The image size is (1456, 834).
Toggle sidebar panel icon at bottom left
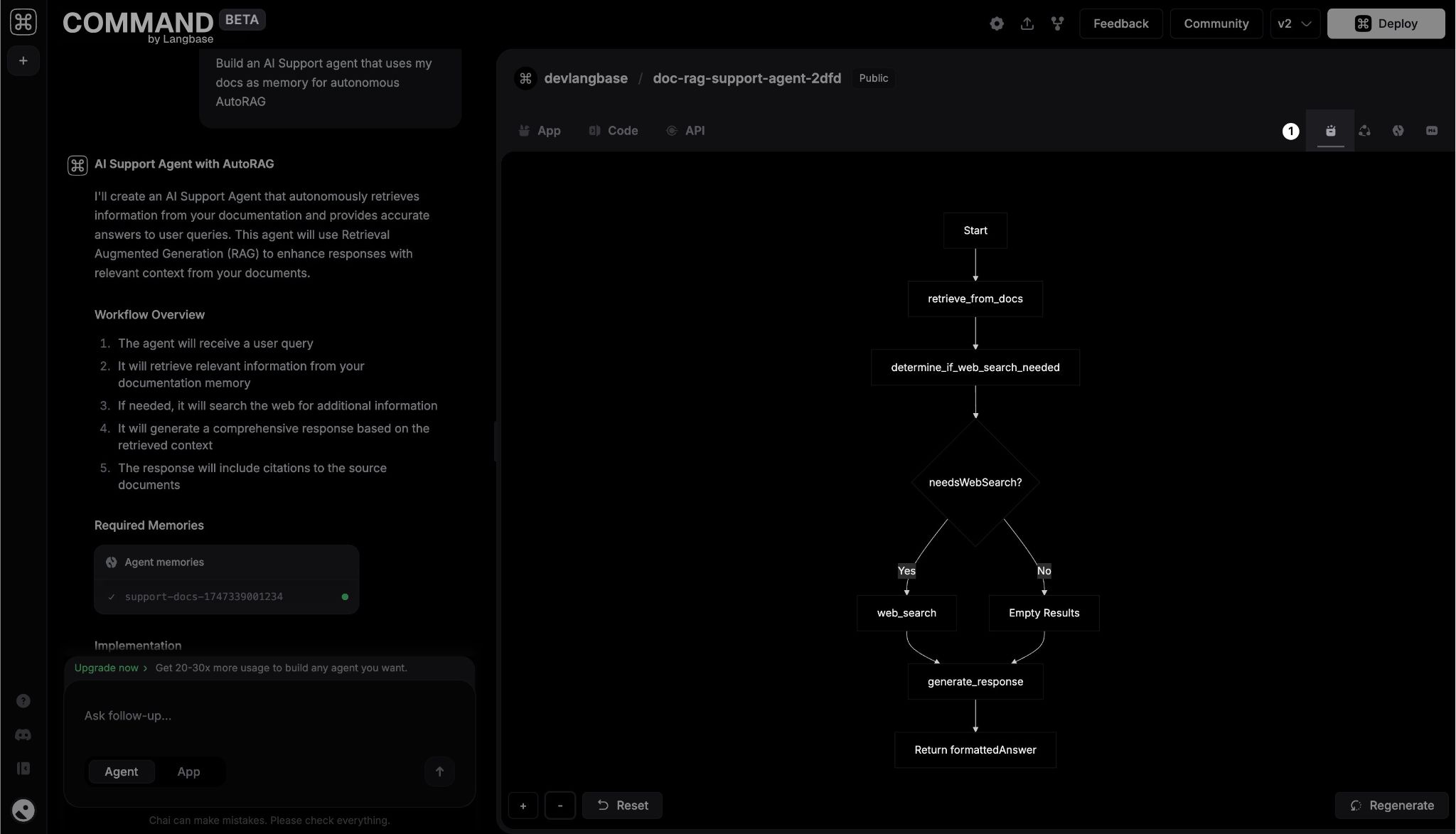coord(23,769)
